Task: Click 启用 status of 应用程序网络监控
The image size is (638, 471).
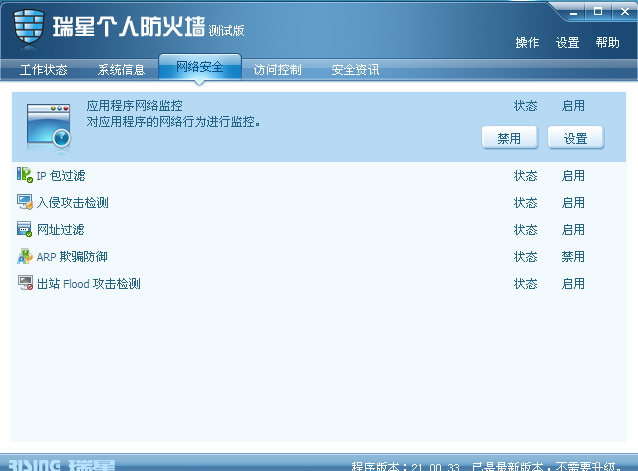Action: pos(573,106)
